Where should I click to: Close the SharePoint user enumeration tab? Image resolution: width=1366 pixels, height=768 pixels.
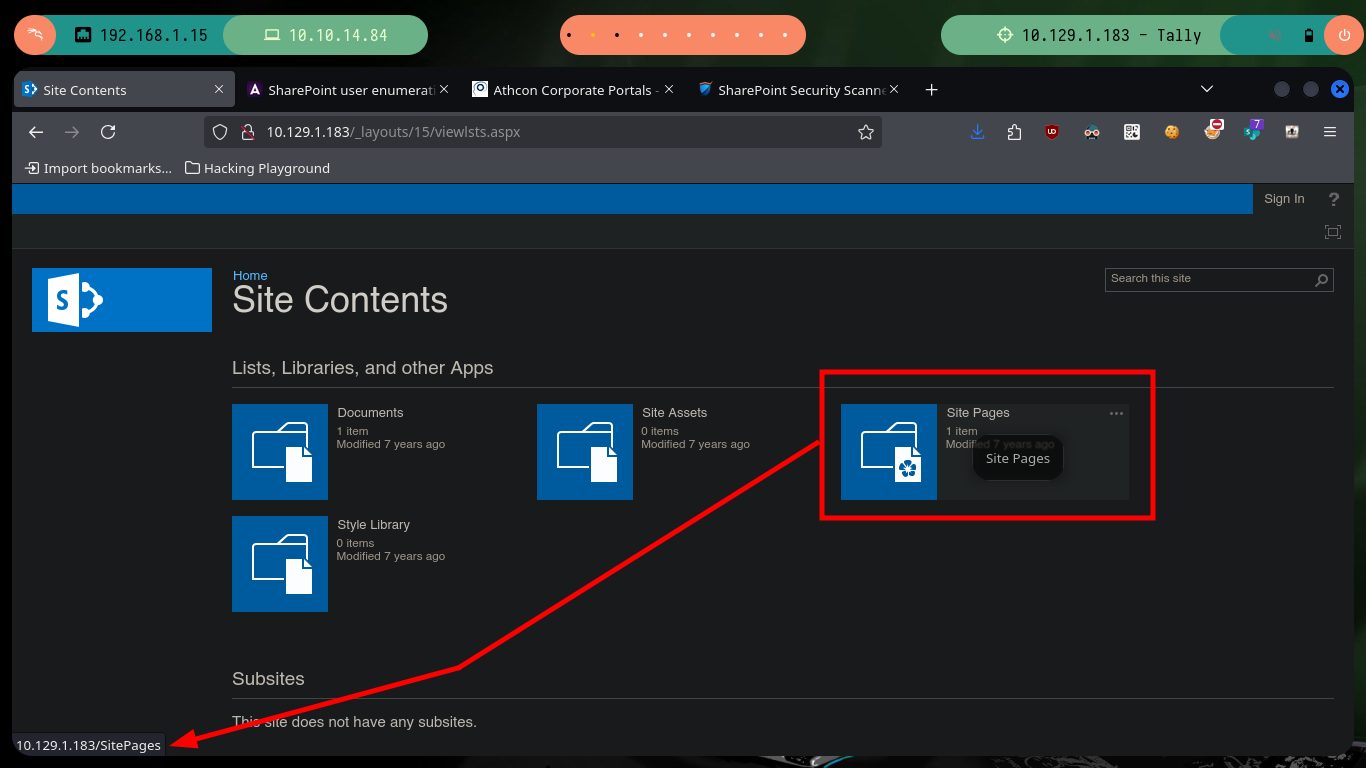(444, 89)
